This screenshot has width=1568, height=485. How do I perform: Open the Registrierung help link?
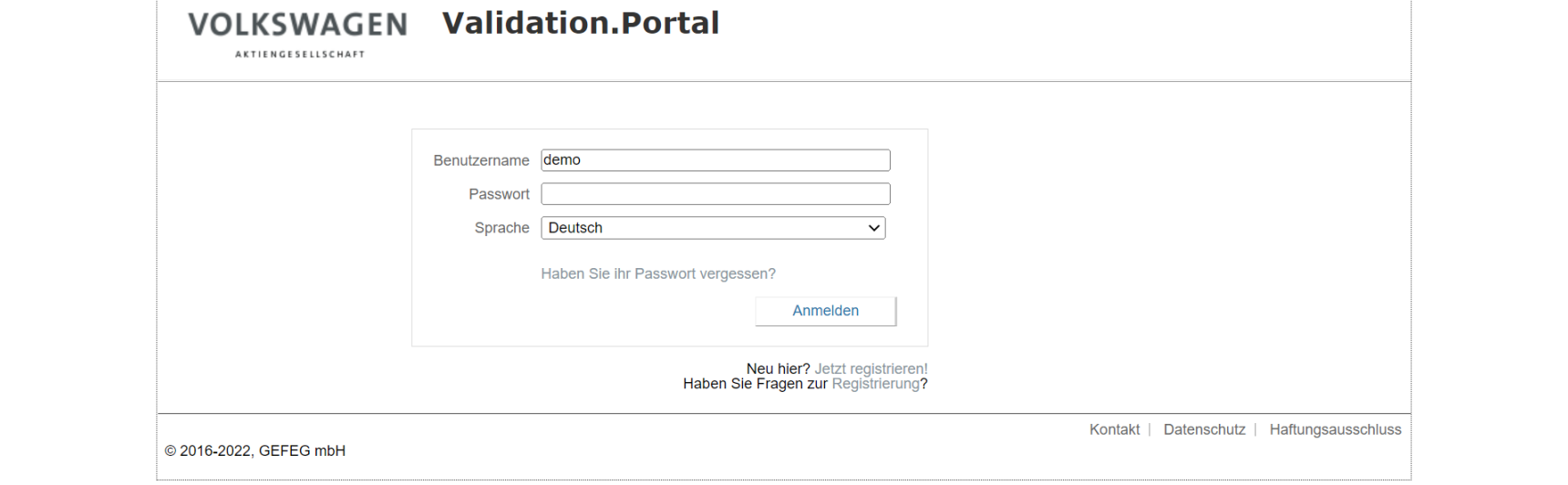[x=876, y=384]
